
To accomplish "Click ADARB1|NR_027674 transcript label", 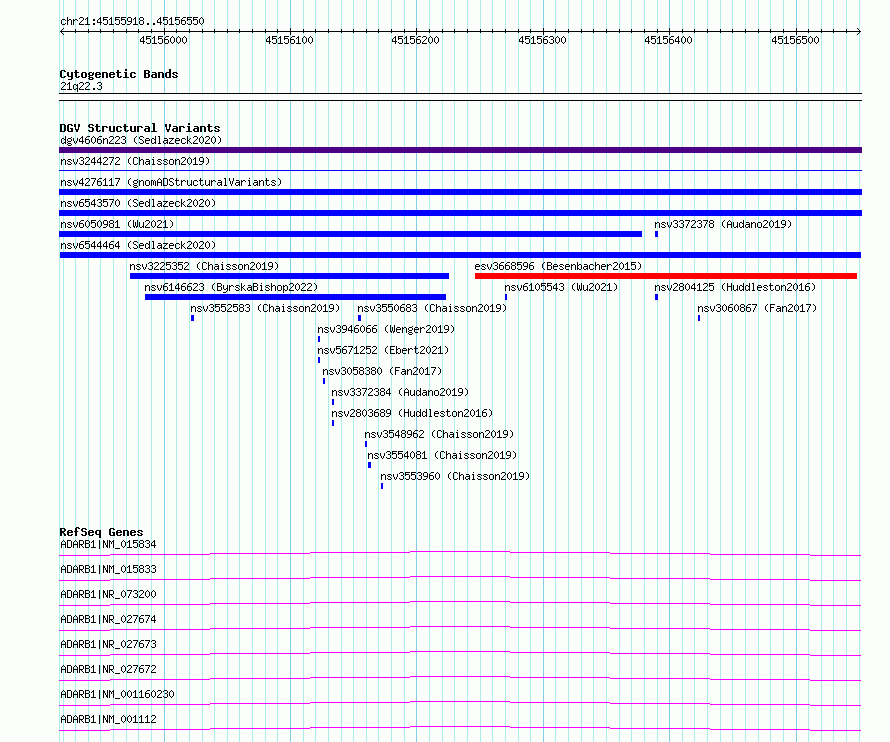I will point(108,619).
